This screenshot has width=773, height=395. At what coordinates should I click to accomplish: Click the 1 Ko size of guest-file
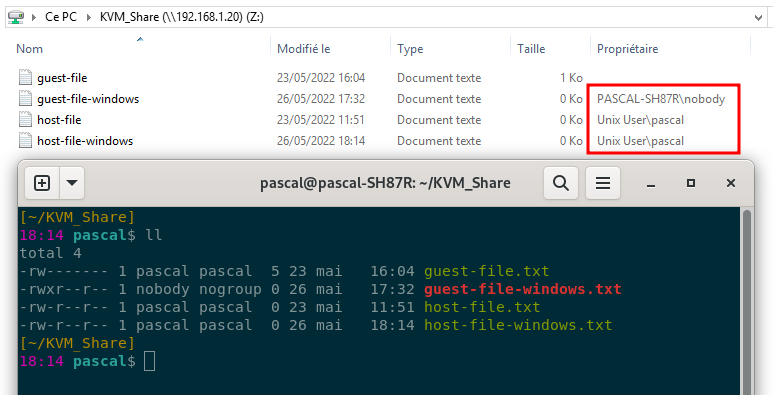[x=571, y=78]
